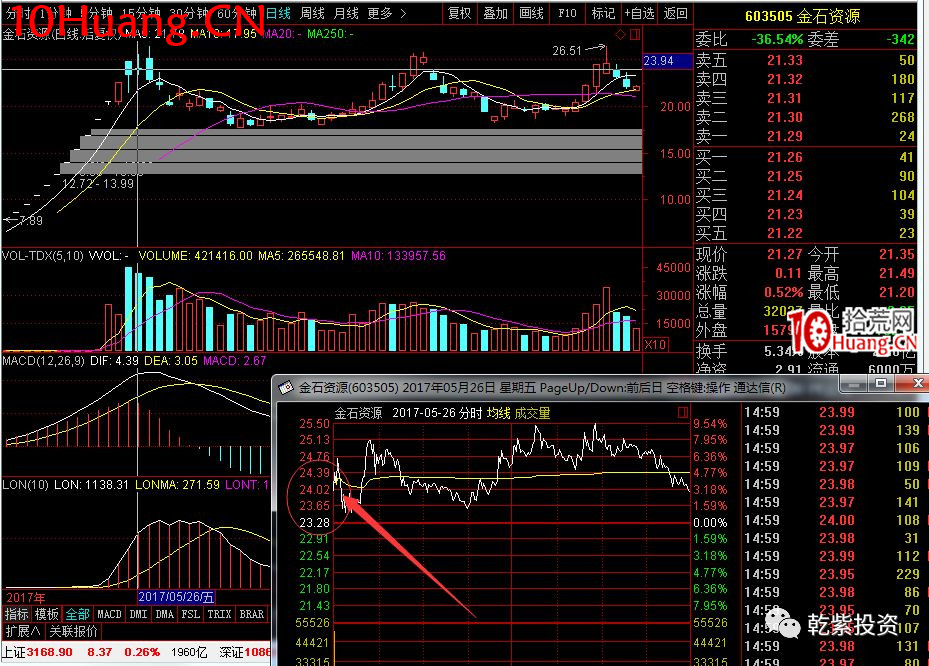929x666 pixels.
Task: Click the LON(10) indicator label
Action: 25,485
